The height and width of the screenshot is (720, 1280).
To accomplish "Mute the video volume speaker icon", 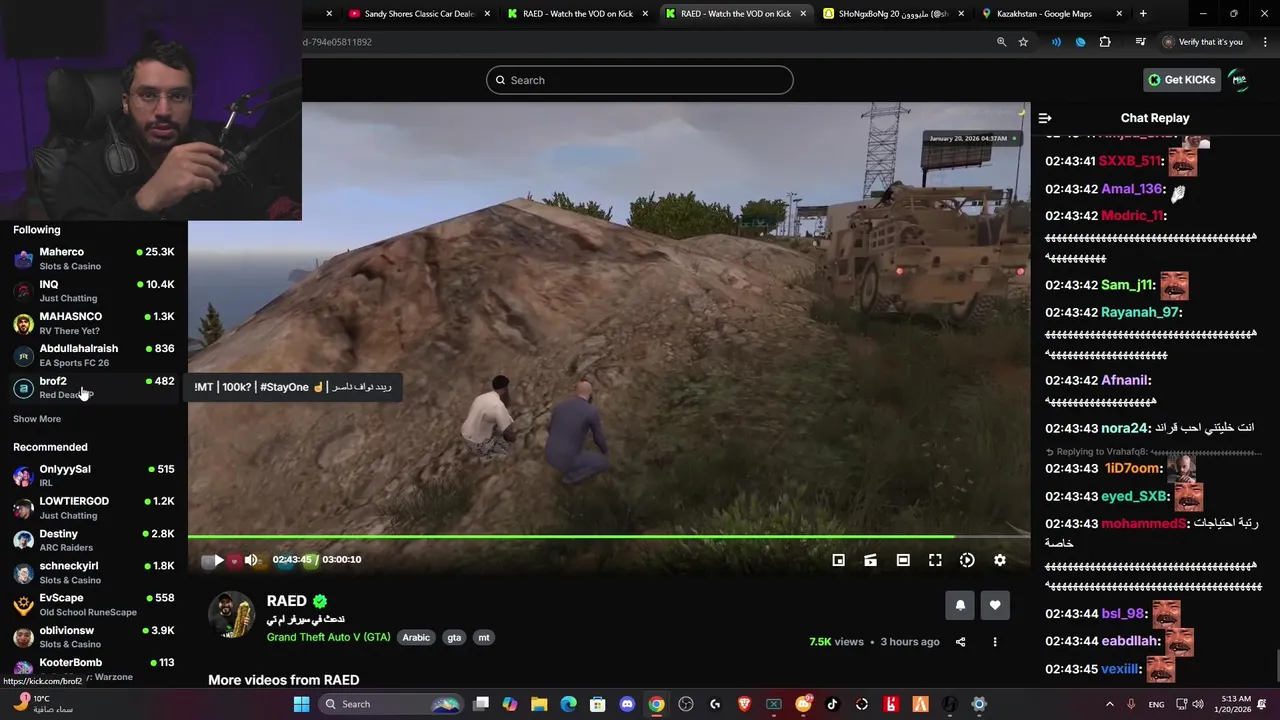I will [x=251, y=560].
